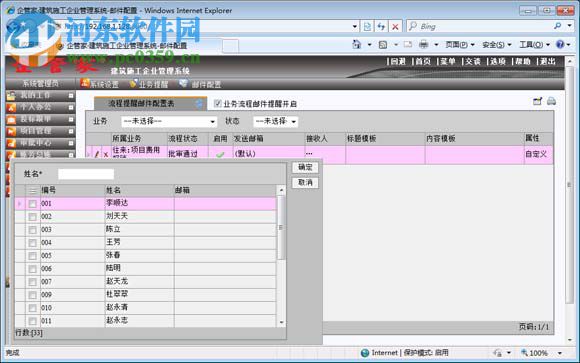The height and width of the screenshot is (363, 580).
Task: Click the blue arrows on 流程提醒邮件配置表 tab
Action: click(199, 104)
